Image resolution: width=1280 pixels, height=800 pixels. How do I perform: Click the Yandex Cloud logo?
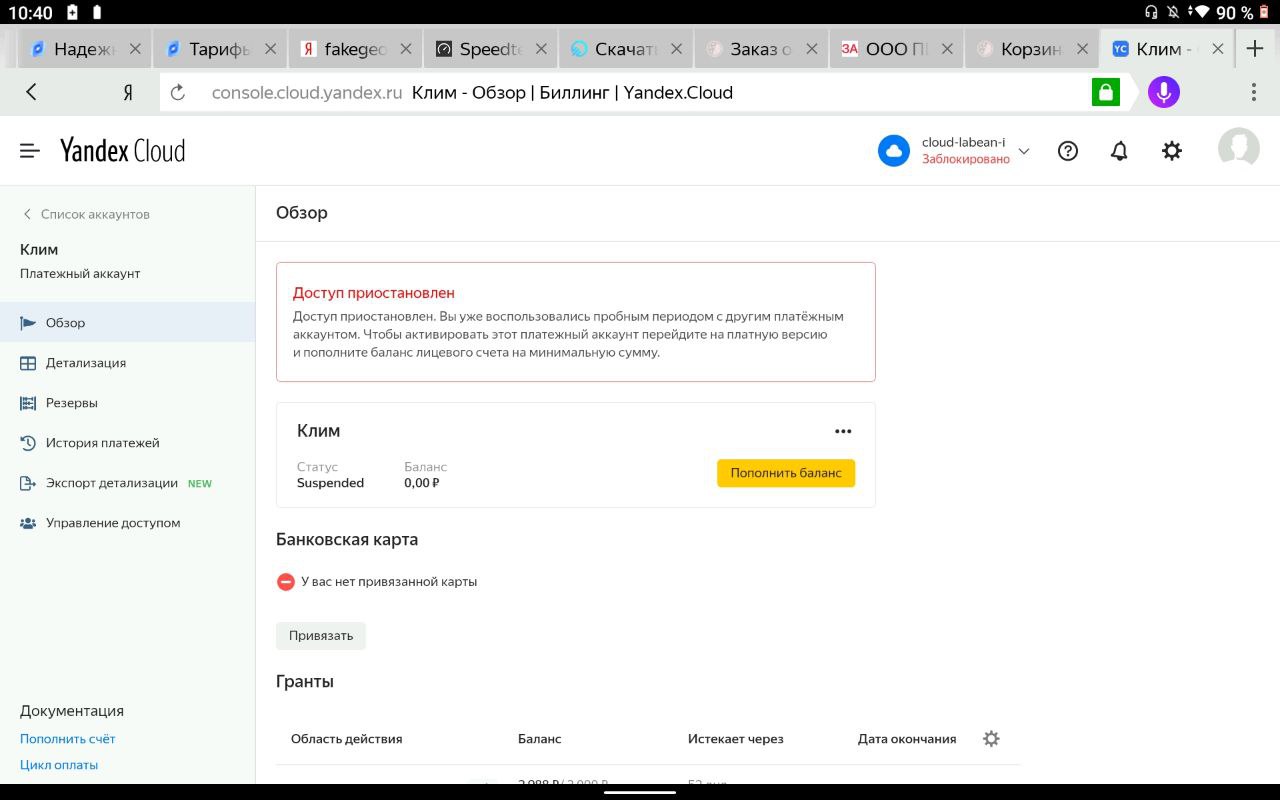tap(122, 150)
